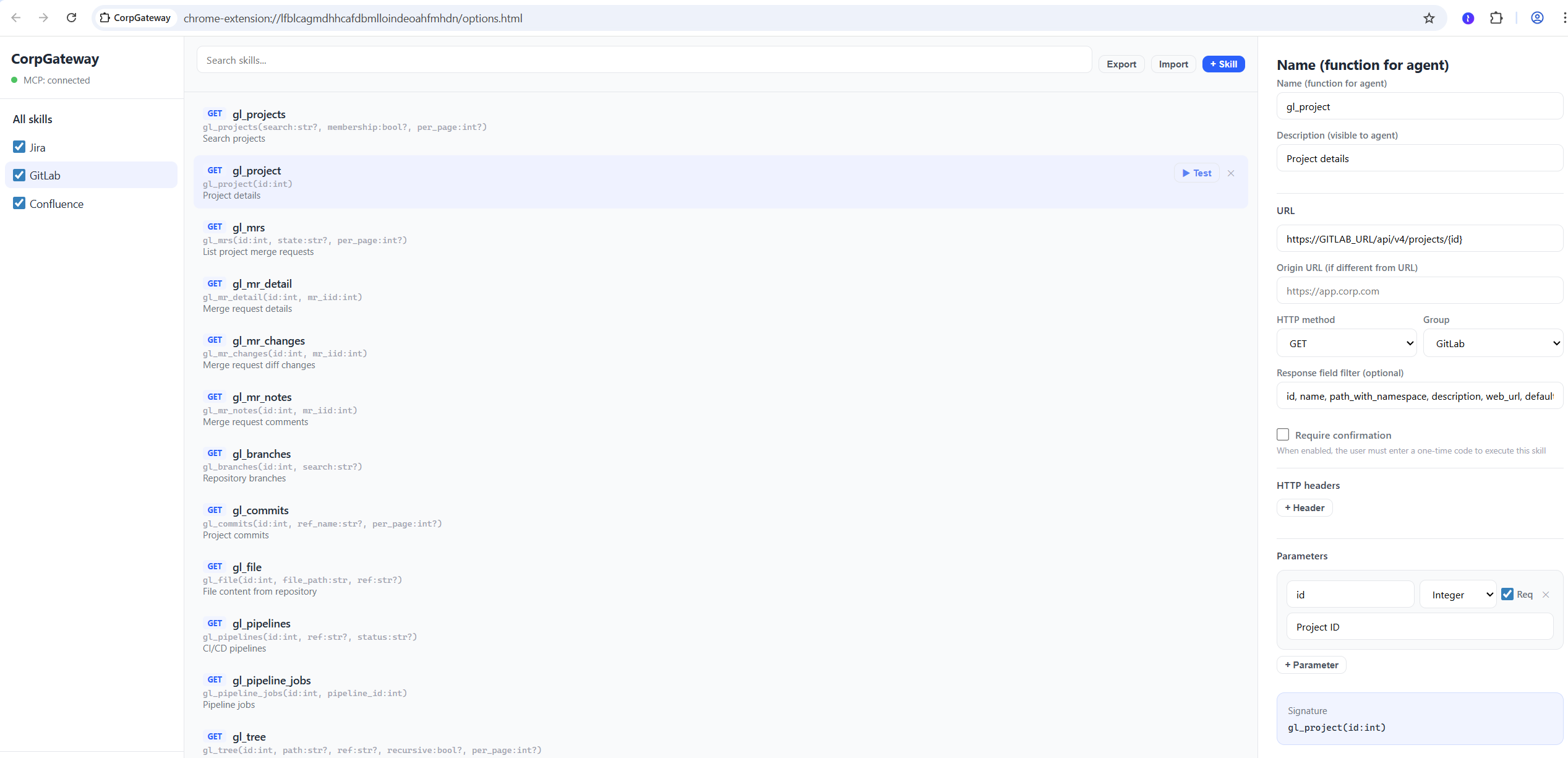Viewport: 1568px width, 758px height.
Task: Select the Confluence group label in sidebar
Action: click(56, 204)
